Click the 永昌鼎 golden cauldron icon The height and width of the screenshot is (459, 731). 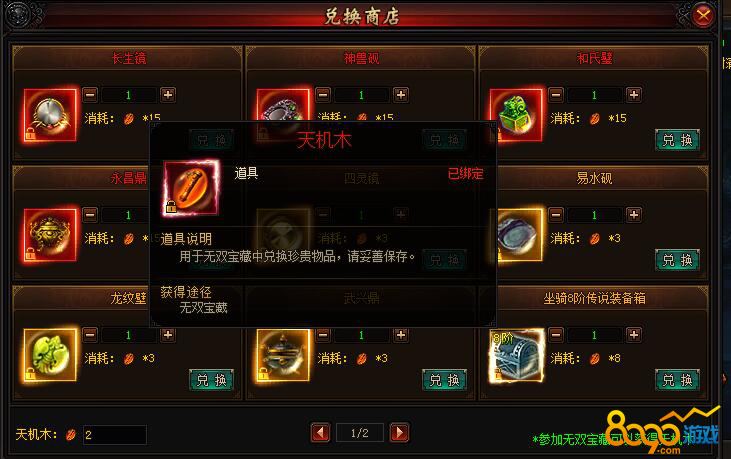point(50,235)
